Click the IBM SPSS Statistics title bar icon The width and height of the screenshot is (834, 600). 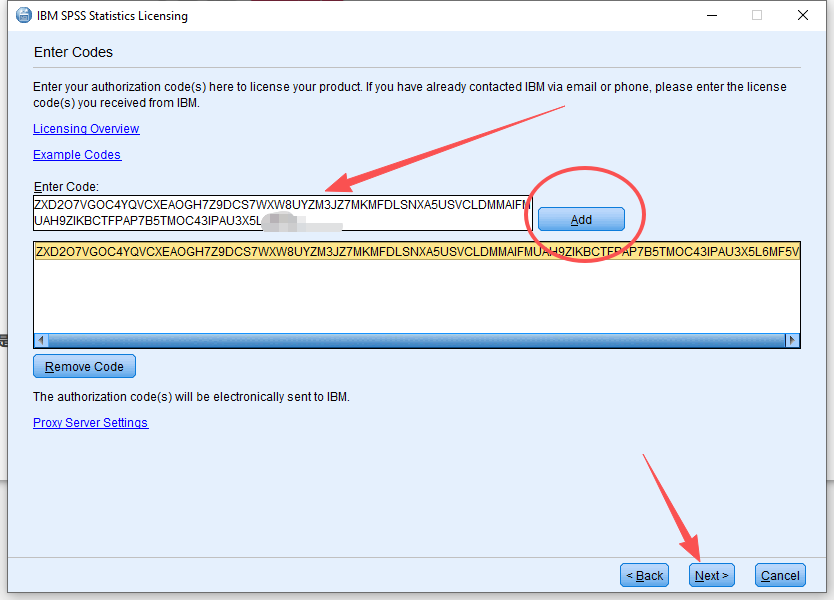[x=23, y=16]
